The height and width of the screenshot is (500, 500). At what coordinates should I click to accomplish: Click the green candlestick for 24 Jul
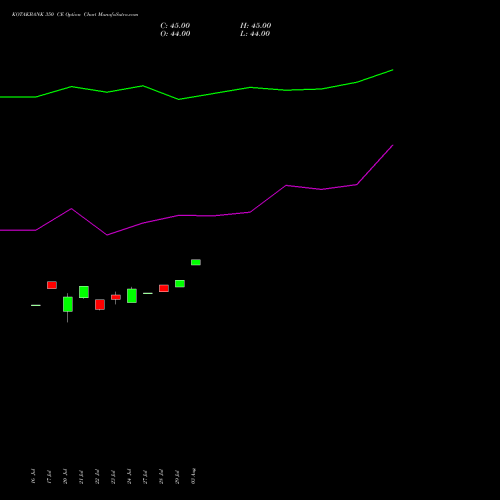(x=132, y=295)
